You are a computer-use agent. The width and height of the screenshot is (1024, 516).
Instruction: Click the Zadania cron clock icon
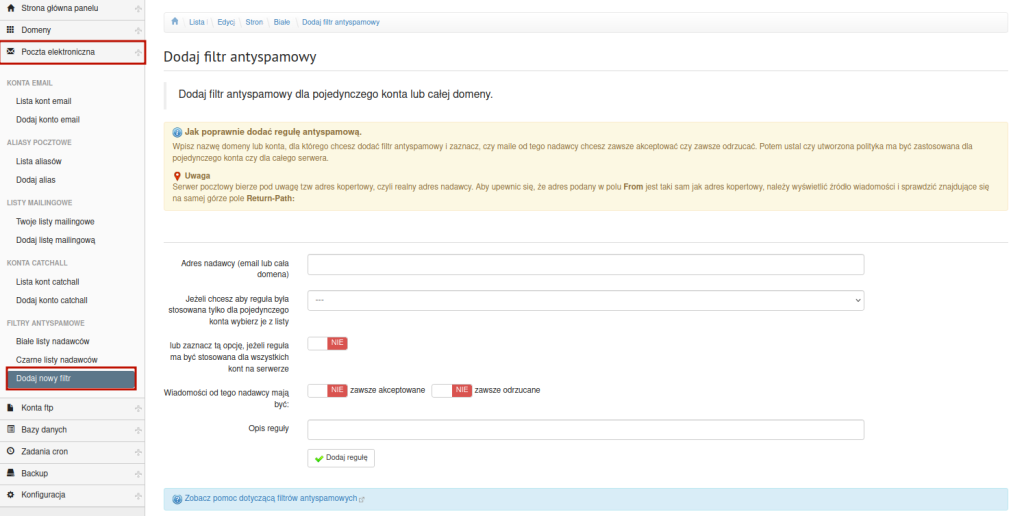11,451
